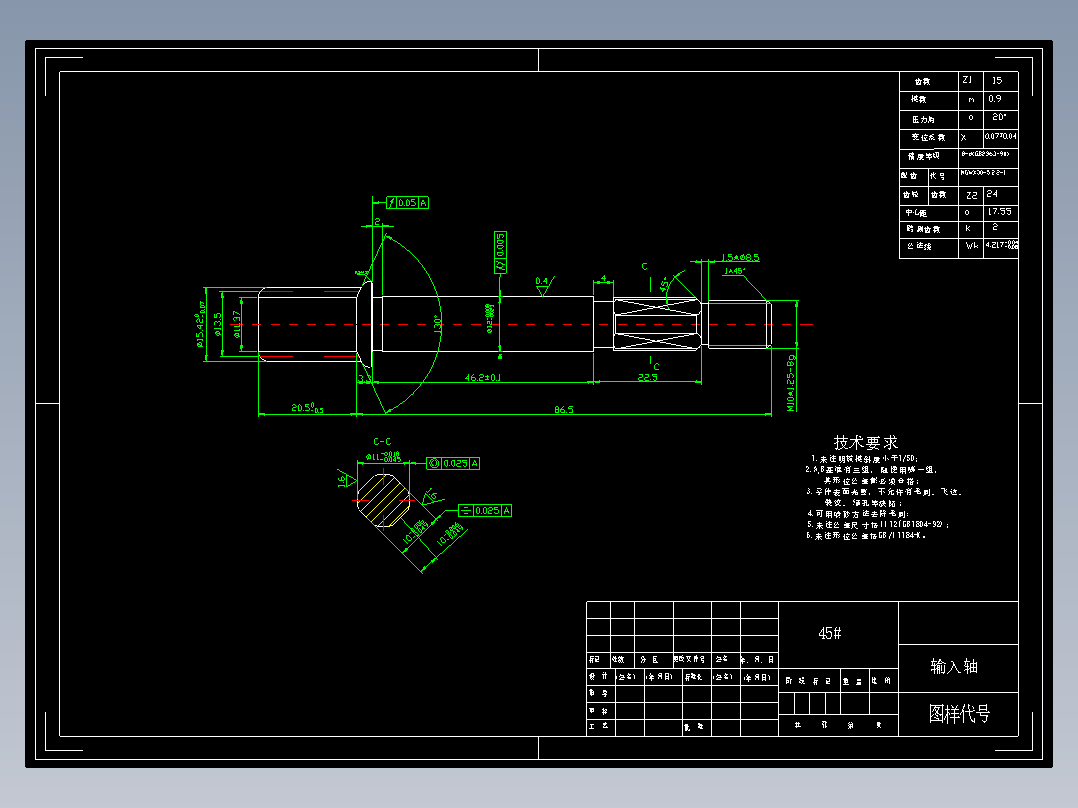1078x808 pixels.
Task: Select the 45# material label
Action: click(x=830, y=633)
